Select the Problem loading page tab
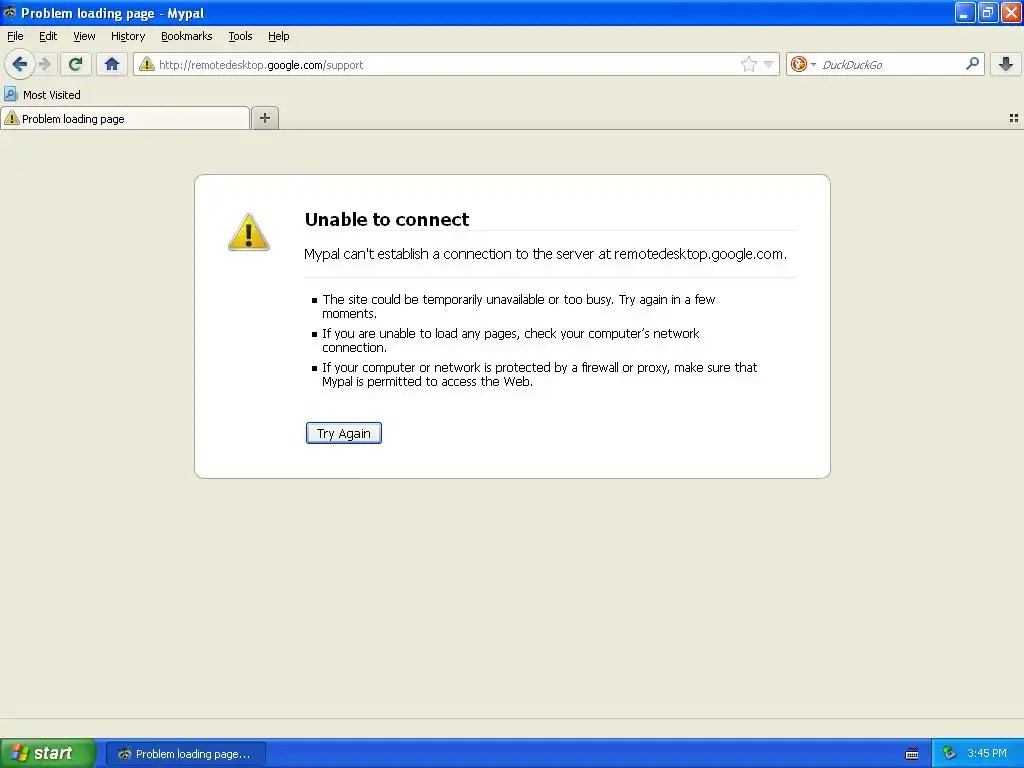This screenshot has width=1024, height=768. pos(125,119)
